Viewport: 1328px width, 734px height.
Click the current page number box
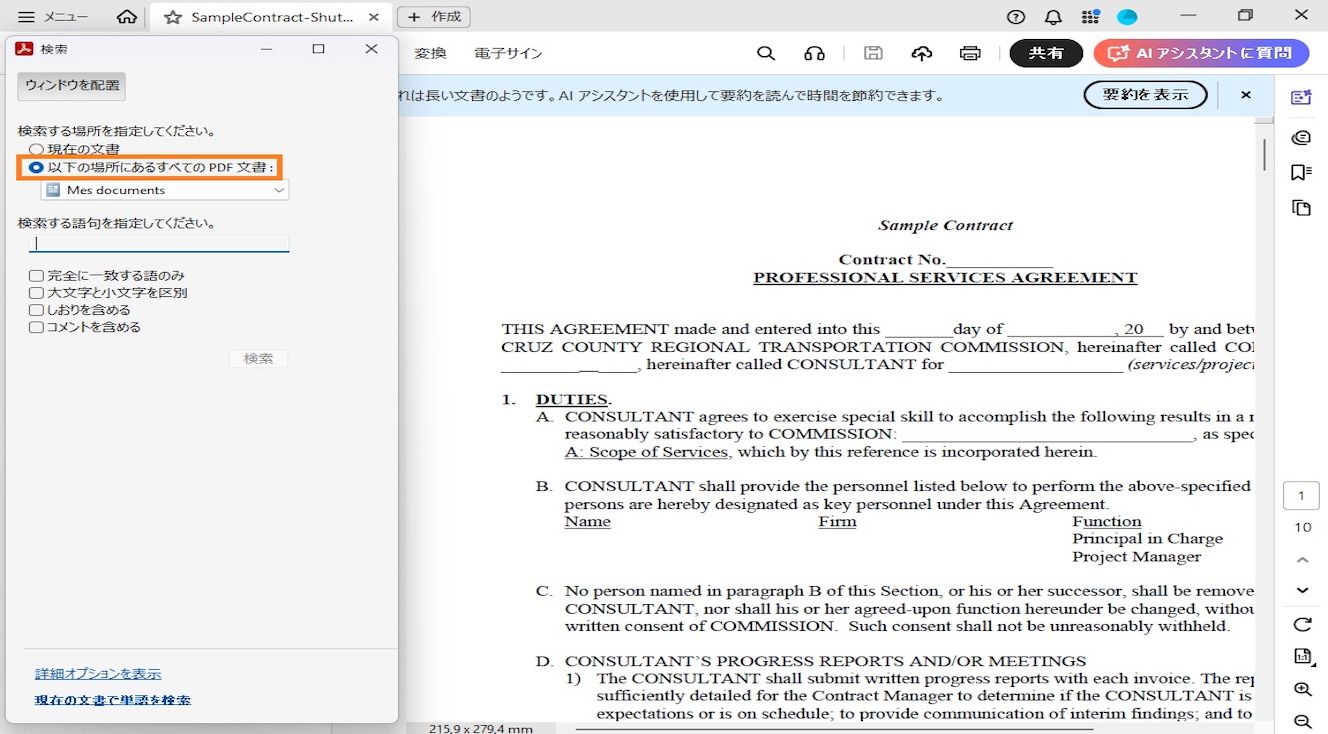[x=1302, y=496]
